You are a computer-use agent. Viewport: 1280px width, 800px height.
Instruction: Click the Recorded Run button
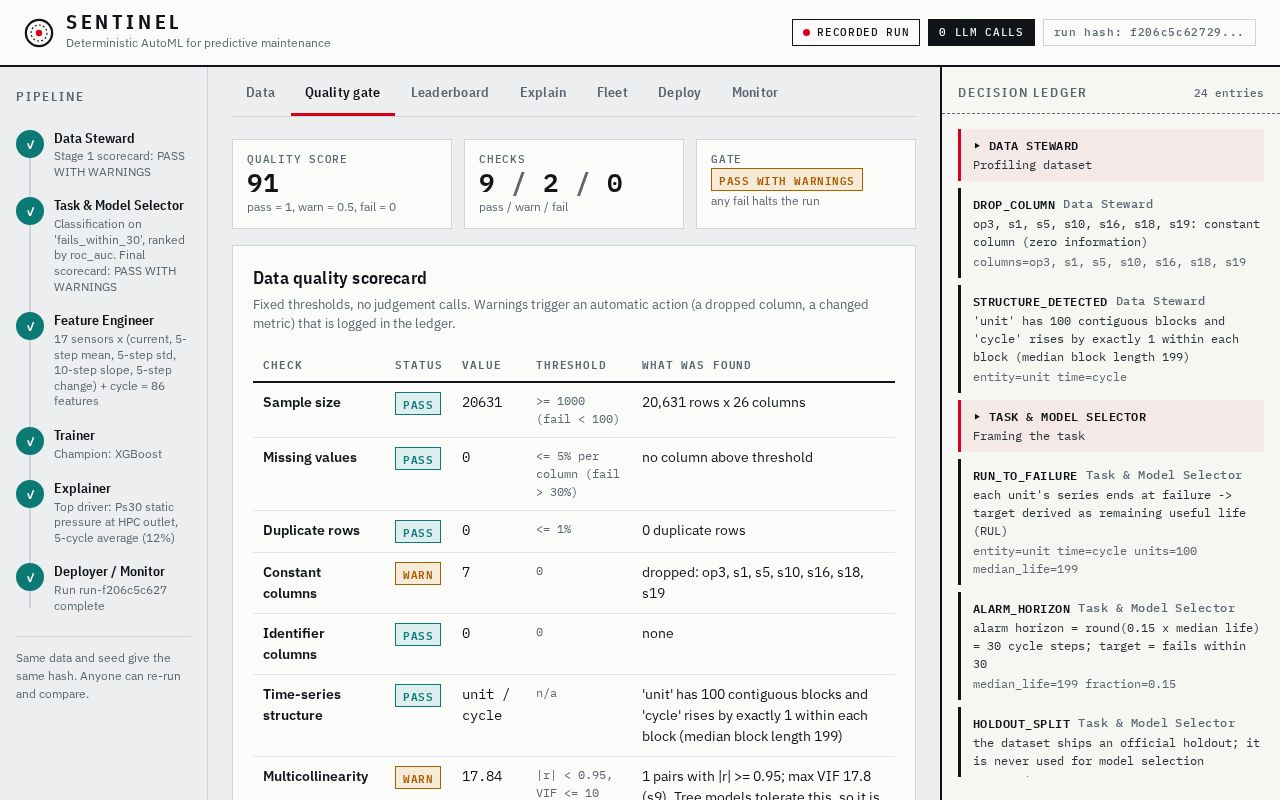point(856,33)
